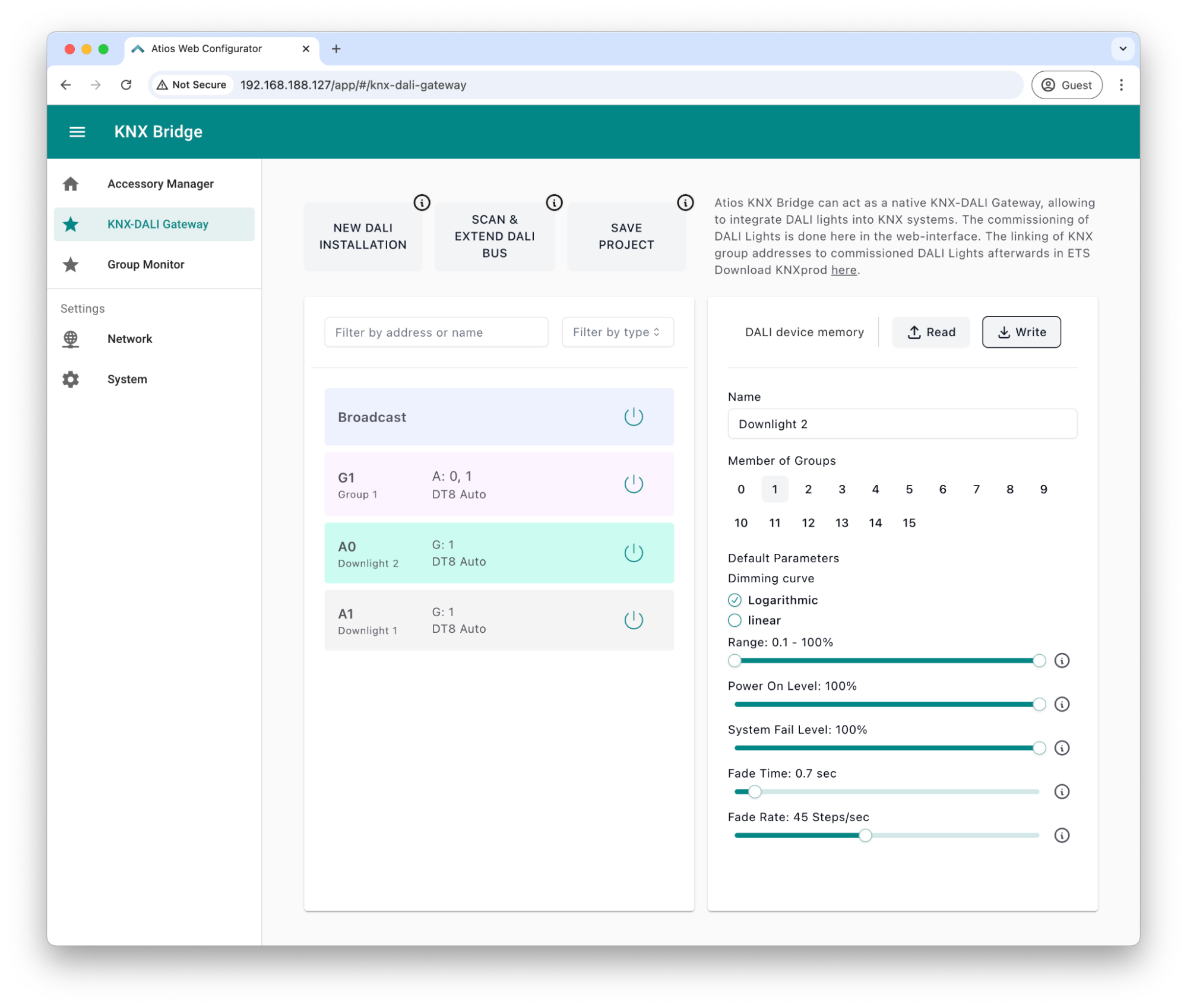
Task: Click the Fade Rate slider handle
Action: coord(865,835)
